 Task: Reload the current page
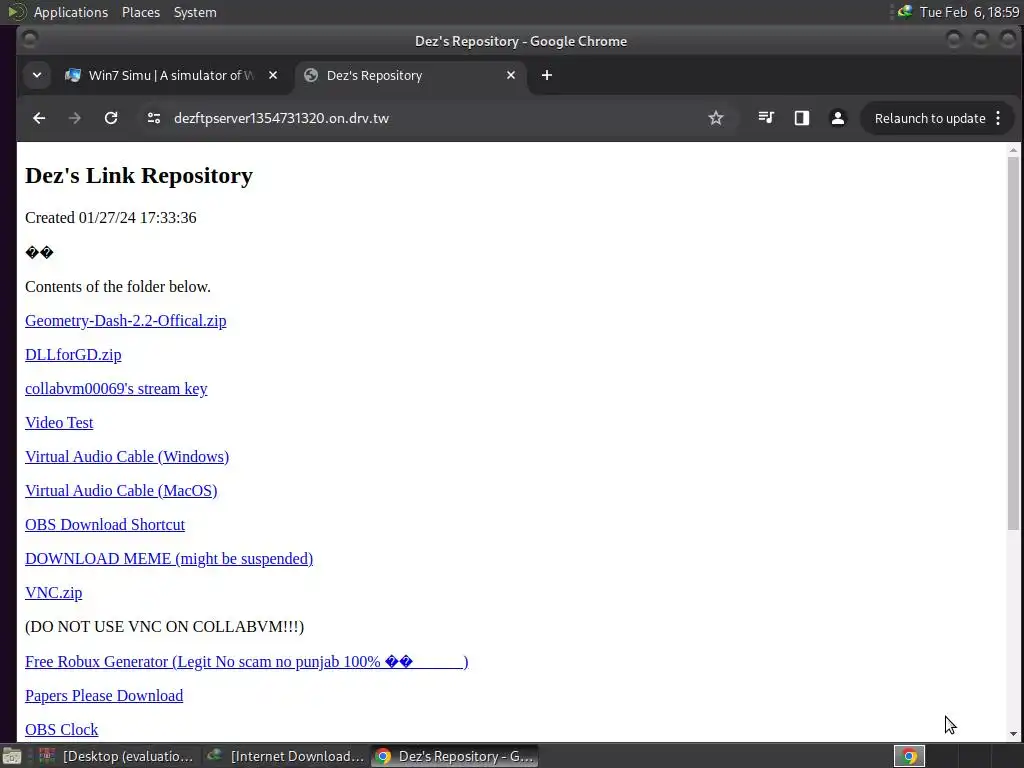111,118
